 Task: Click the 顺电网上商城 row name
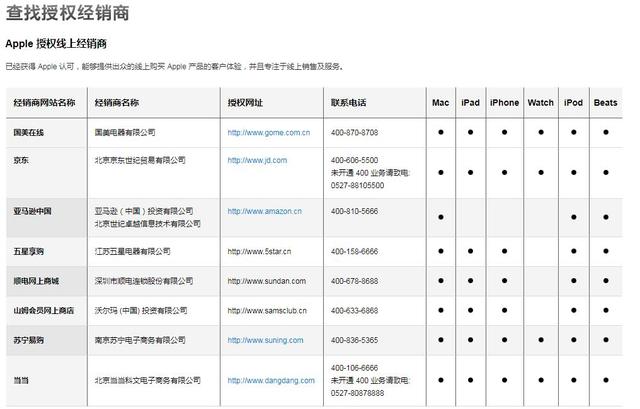(36, 281)
